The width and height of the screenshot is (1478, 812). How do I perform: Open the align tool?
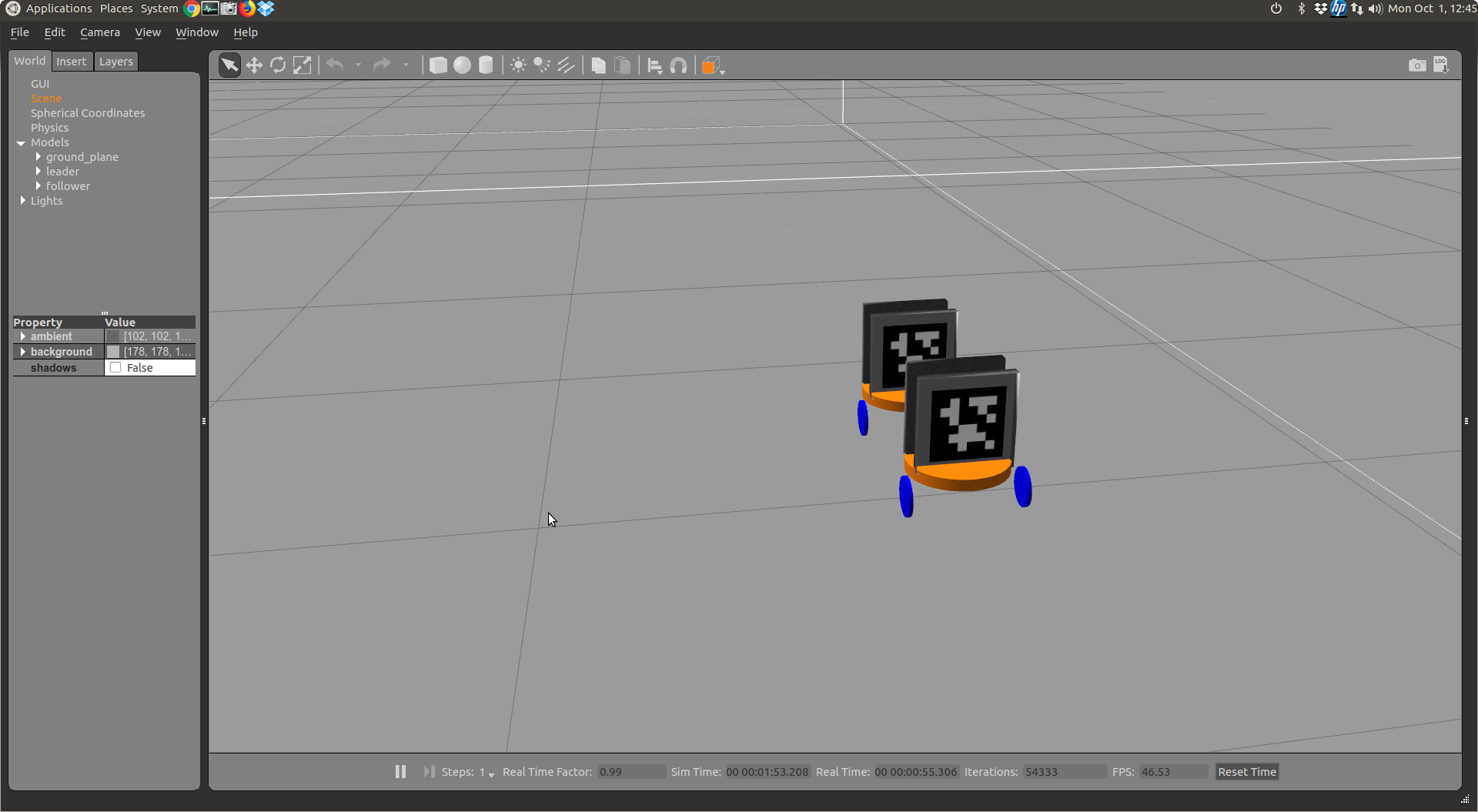pos(655,66)
